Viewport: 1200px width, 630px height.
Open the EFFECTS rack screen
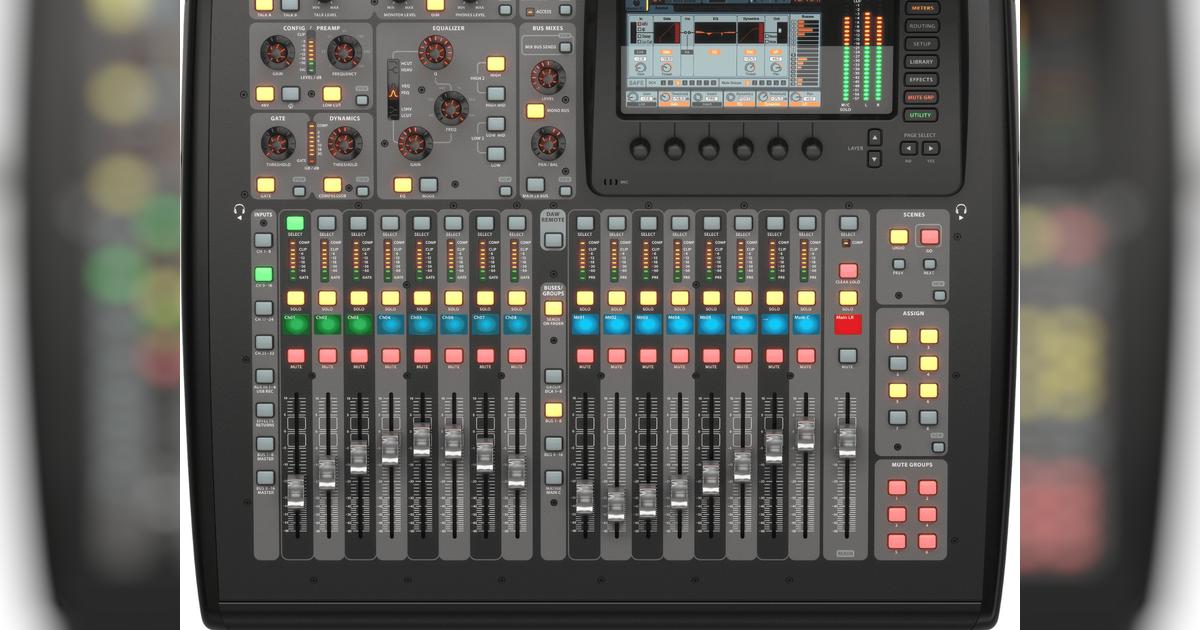[922, 78]
